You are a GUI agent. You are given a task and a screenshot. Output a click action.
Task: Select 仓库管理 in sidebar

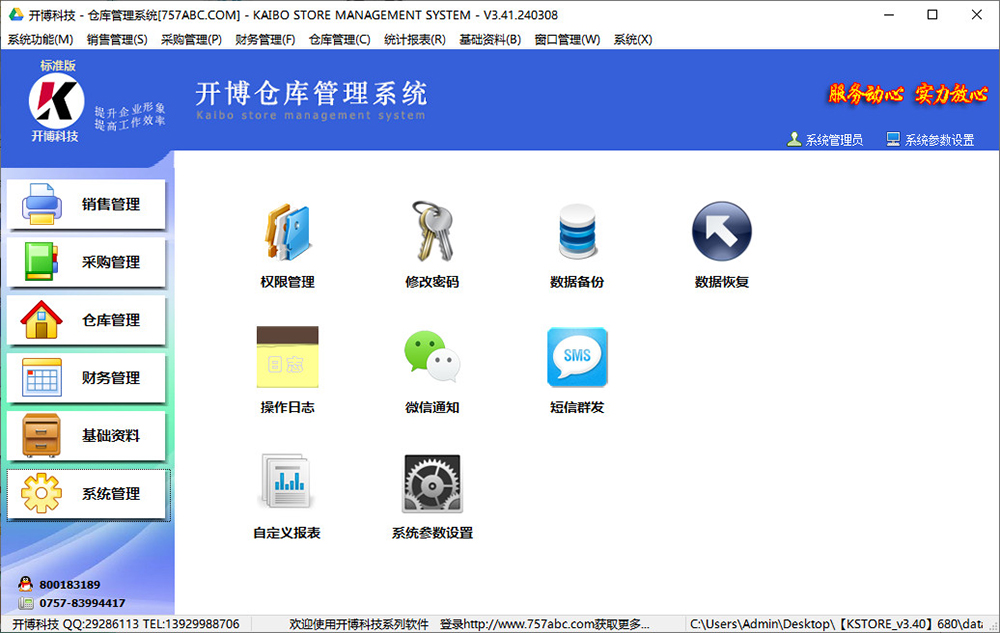coord(86,320)
